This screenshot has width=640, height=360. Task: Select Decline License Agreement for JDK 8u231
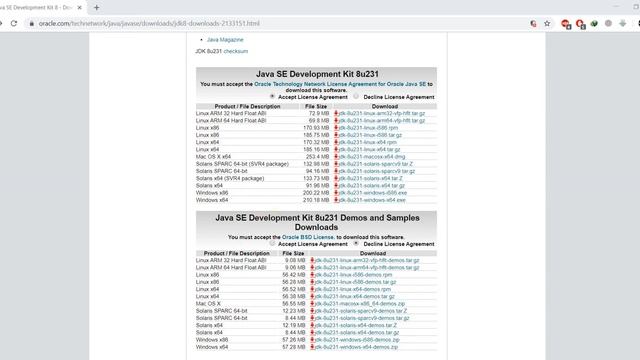[356, 96]
